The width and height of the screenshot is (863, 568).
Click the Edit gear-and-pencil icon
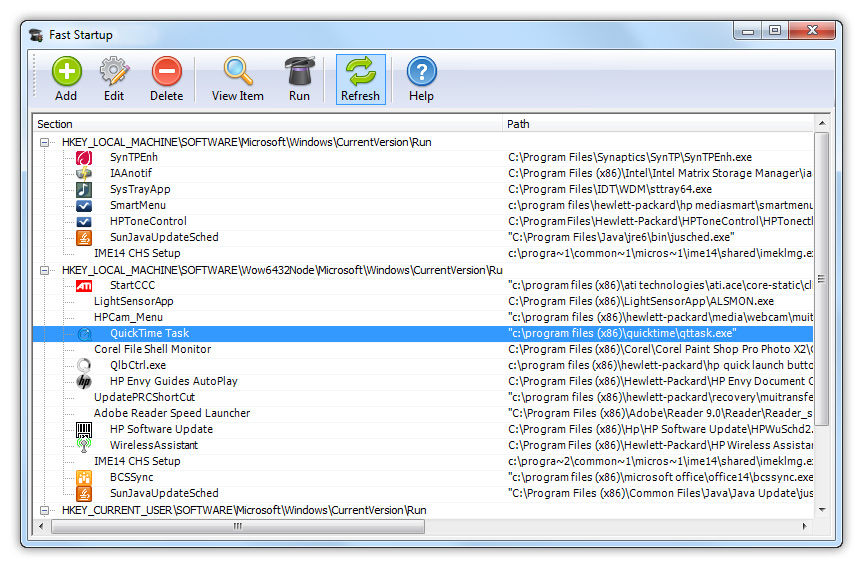[114, 73]
